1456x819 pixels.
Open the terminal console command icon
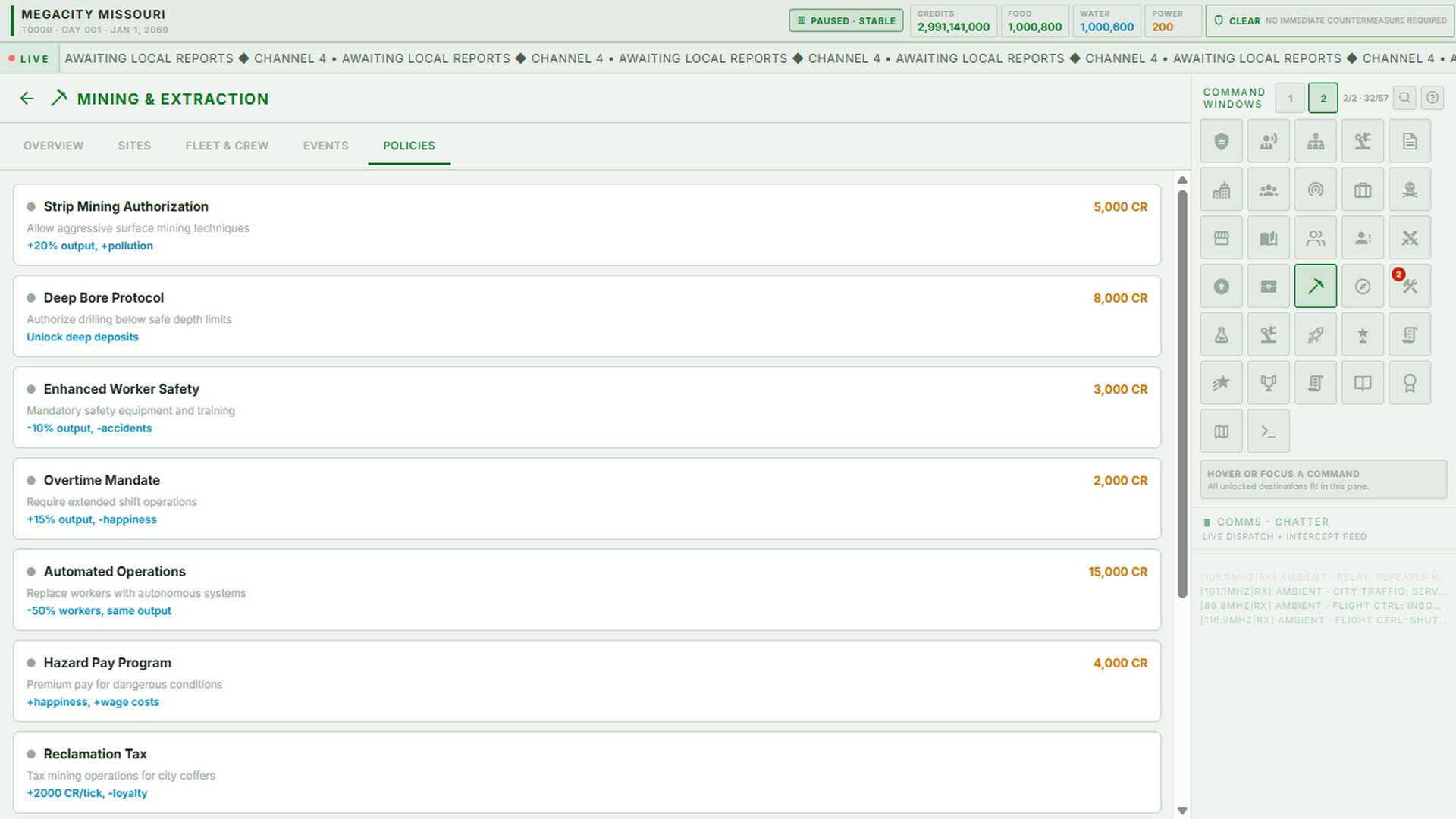[1268, 431]
